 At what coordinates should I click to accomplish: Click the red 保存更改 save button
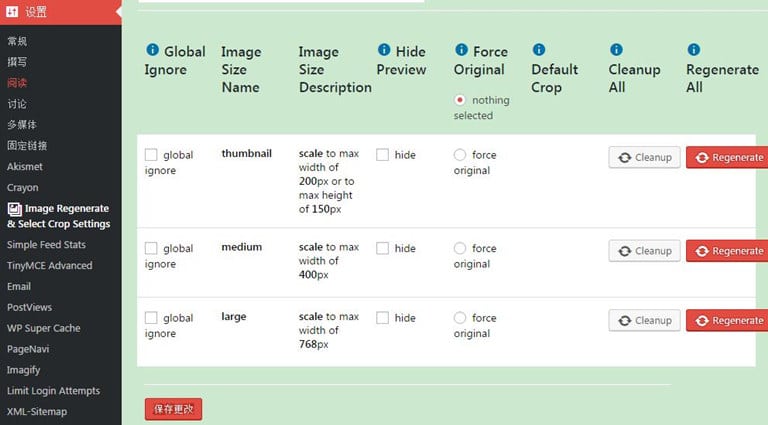click(173, 409)
